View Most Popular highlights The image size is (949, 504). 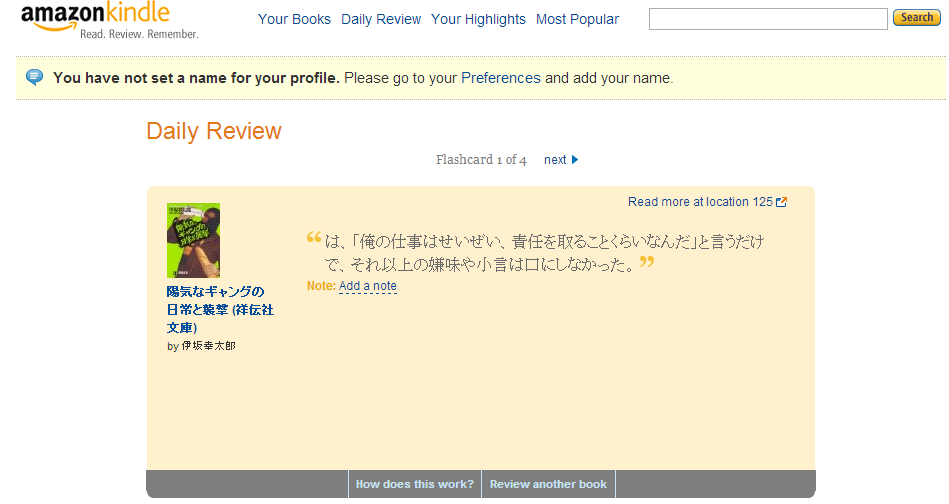click(577, 19)
